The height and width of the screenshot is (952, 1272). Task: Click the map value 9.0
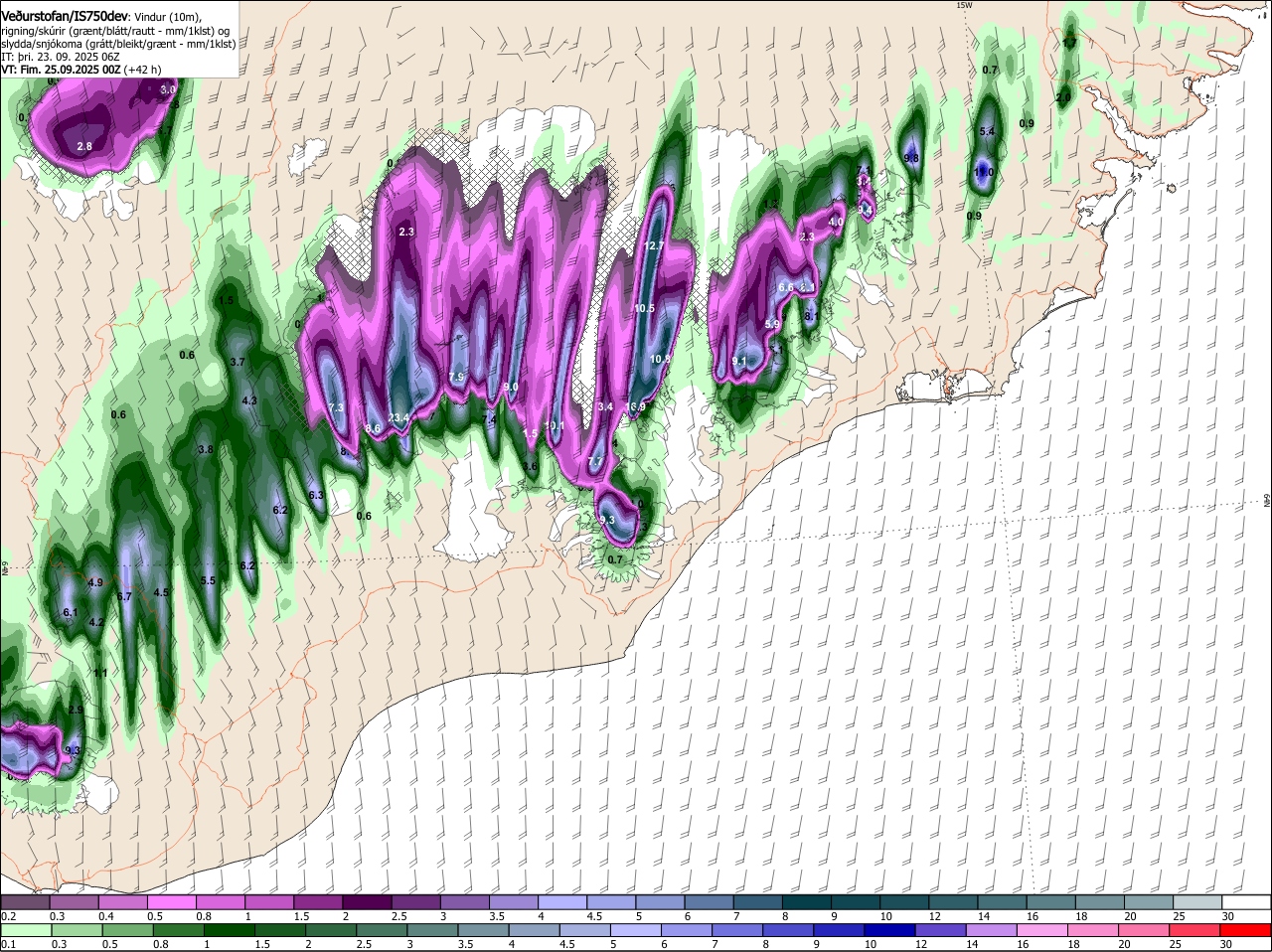click(x=511, y=387)
